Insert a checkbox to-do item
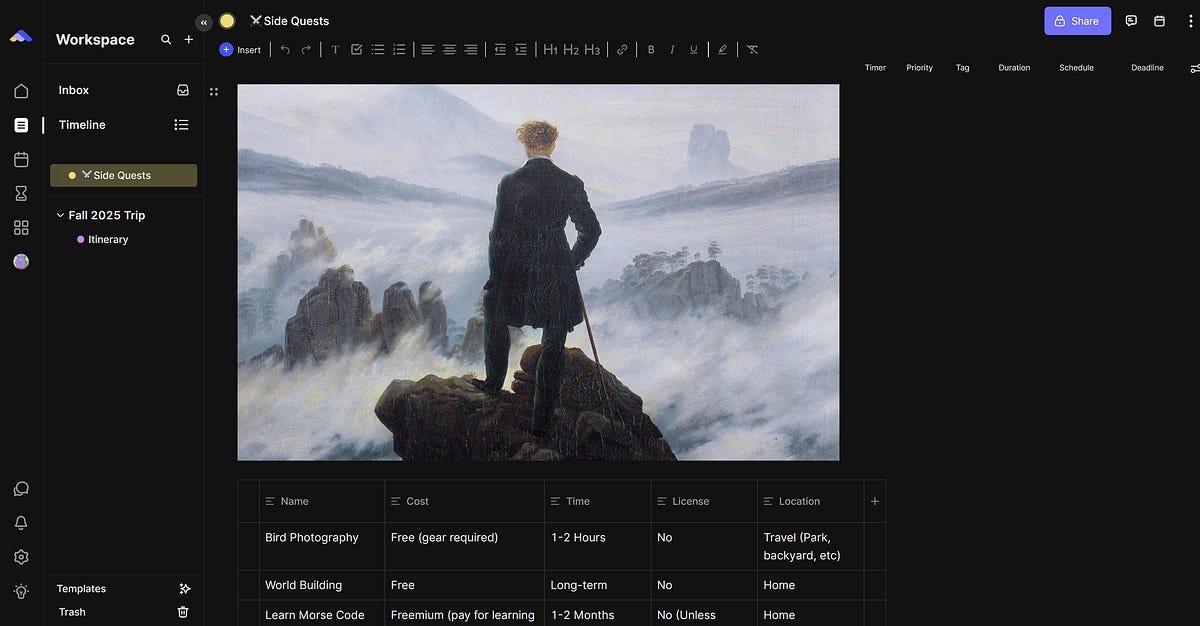The image size is (1200, 626). tap(356, 50)
